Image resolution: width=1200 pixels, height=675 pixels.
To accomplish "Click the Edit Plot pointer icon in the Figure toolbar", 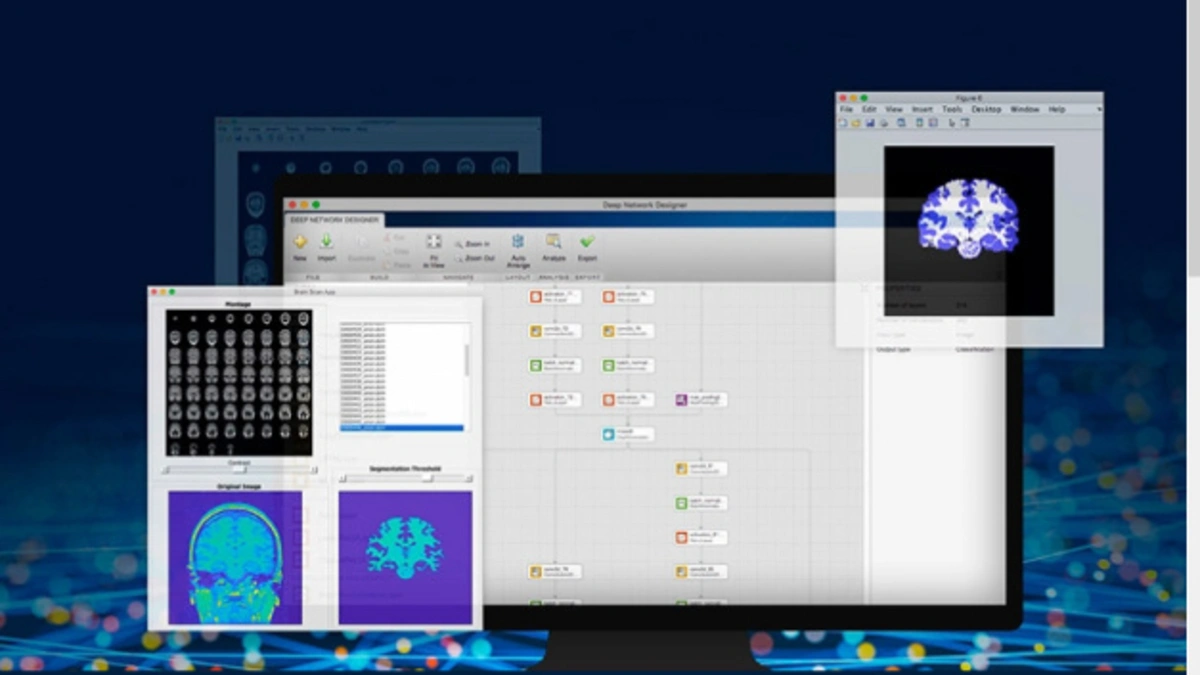I will (x=952, y=123).
